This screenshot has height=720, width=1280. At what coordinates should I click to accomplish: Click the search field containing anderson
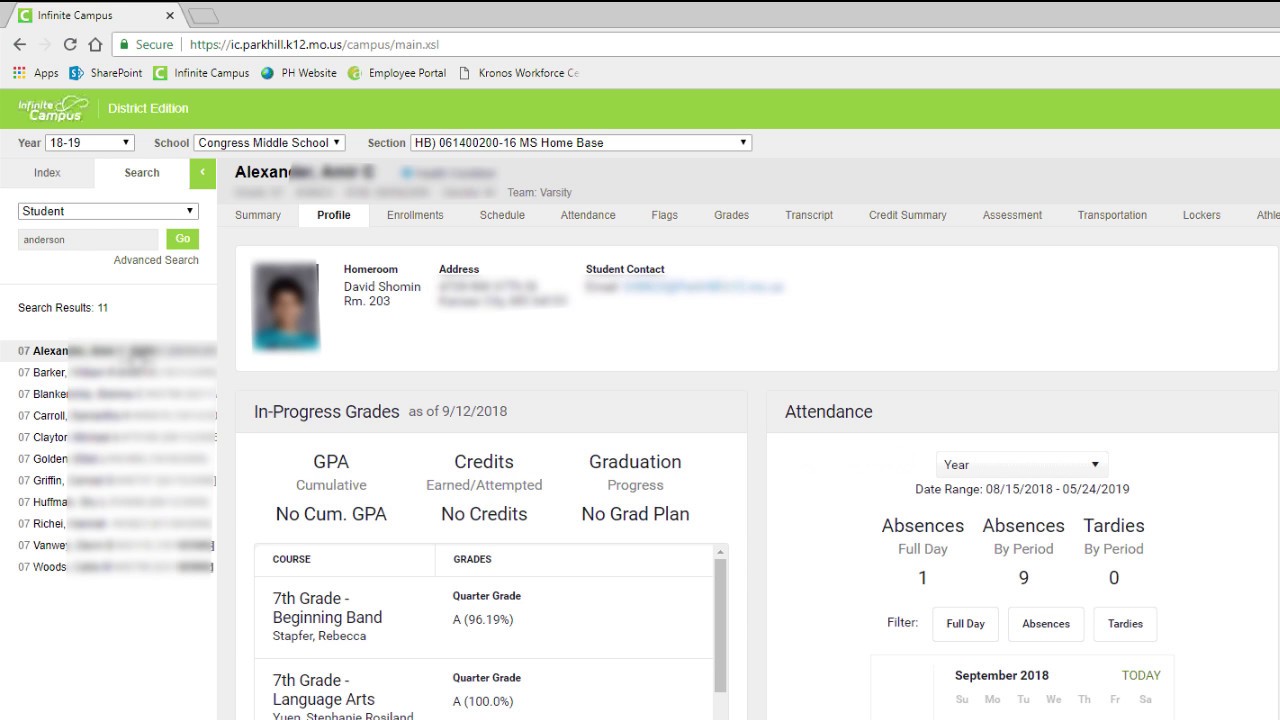[88, 240]
